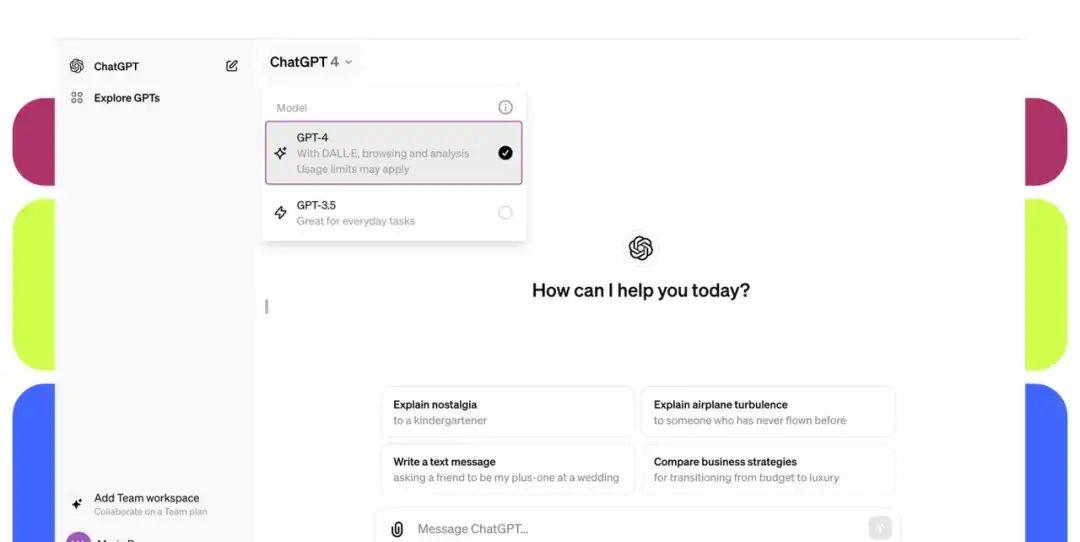Select the GPT-3.5 radio button
Viewport: 1080px width, 542px height.
tap(506, 213)
